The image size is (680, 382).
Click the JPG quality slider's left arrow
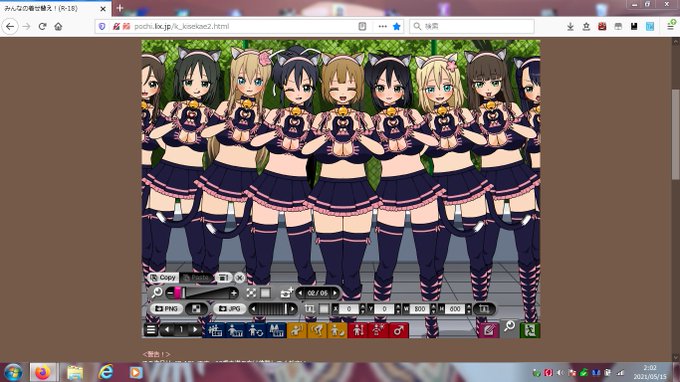coord(253,309)
